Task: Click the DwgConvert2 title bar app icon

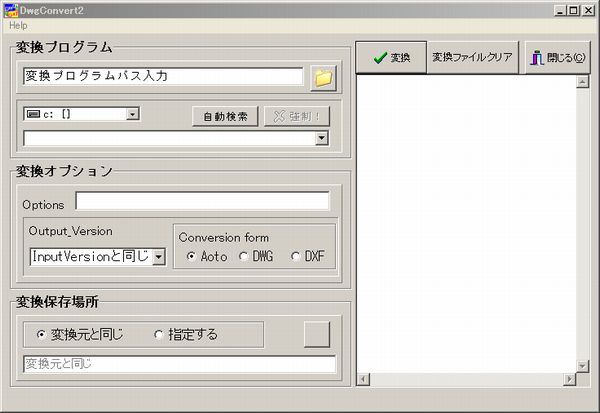Action: point(10,10)
